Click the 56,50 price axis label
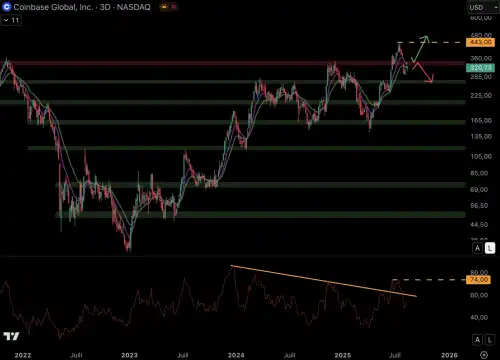This screenshot has height=360, width=500. (479, 206)
